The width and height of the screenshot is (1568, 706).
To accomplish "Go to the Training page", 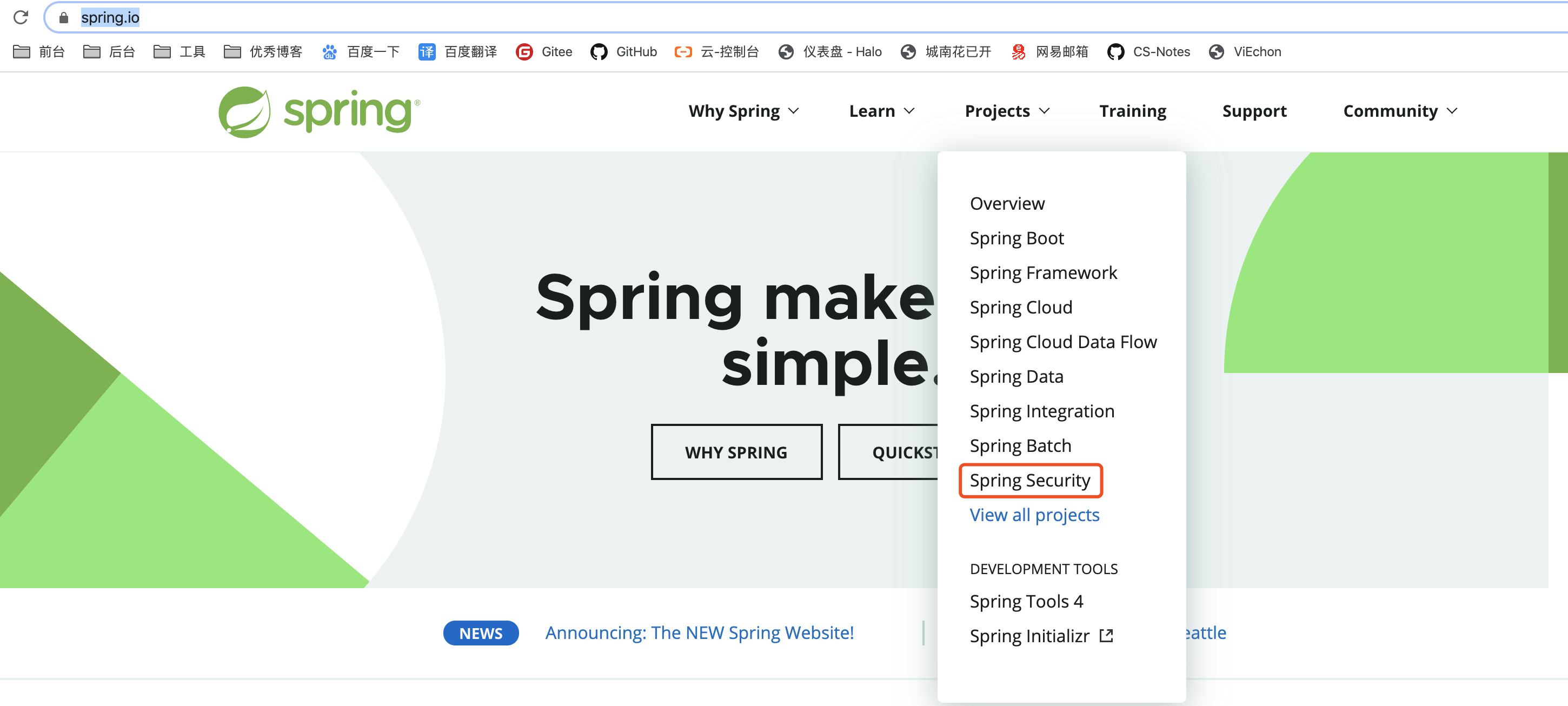I will tap(1133, 111).
